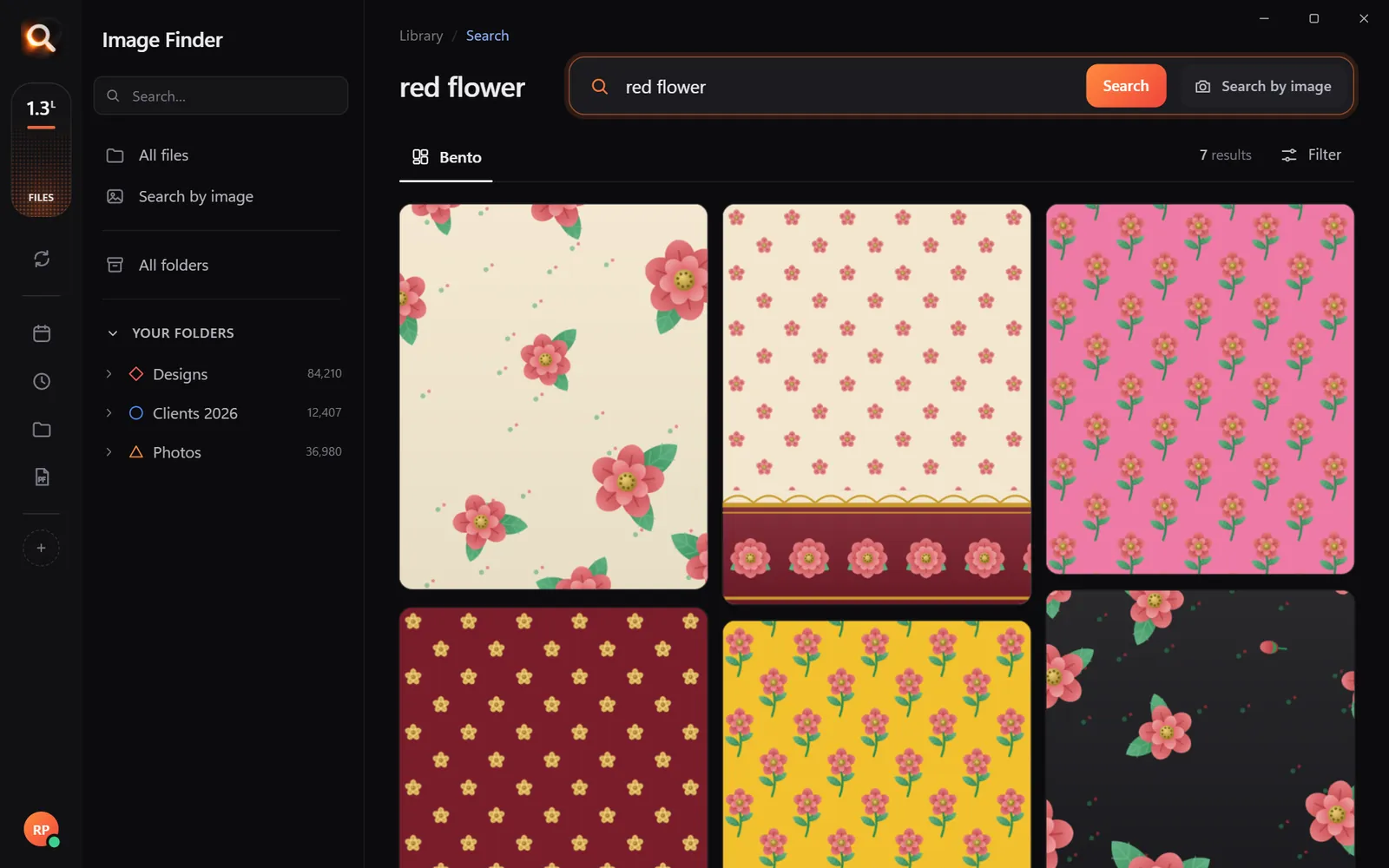Collapse the YOUR FOLDERS section
Viewport: 1389px width, 868px height.
pyautogui.click(x=112, y=333)
